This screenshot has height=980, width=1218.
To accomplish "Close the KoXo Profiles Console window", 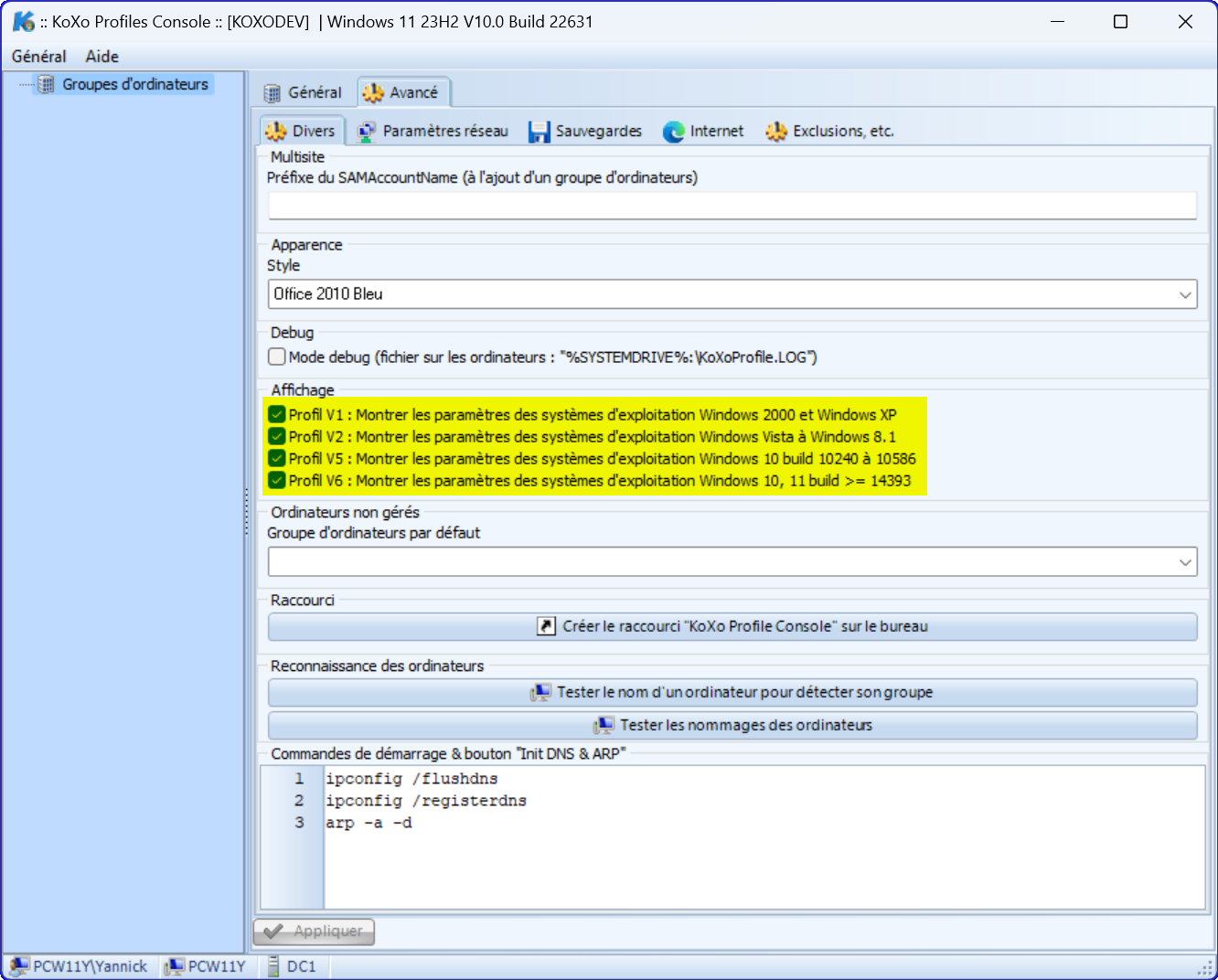I will click(x=1185, y=21).
